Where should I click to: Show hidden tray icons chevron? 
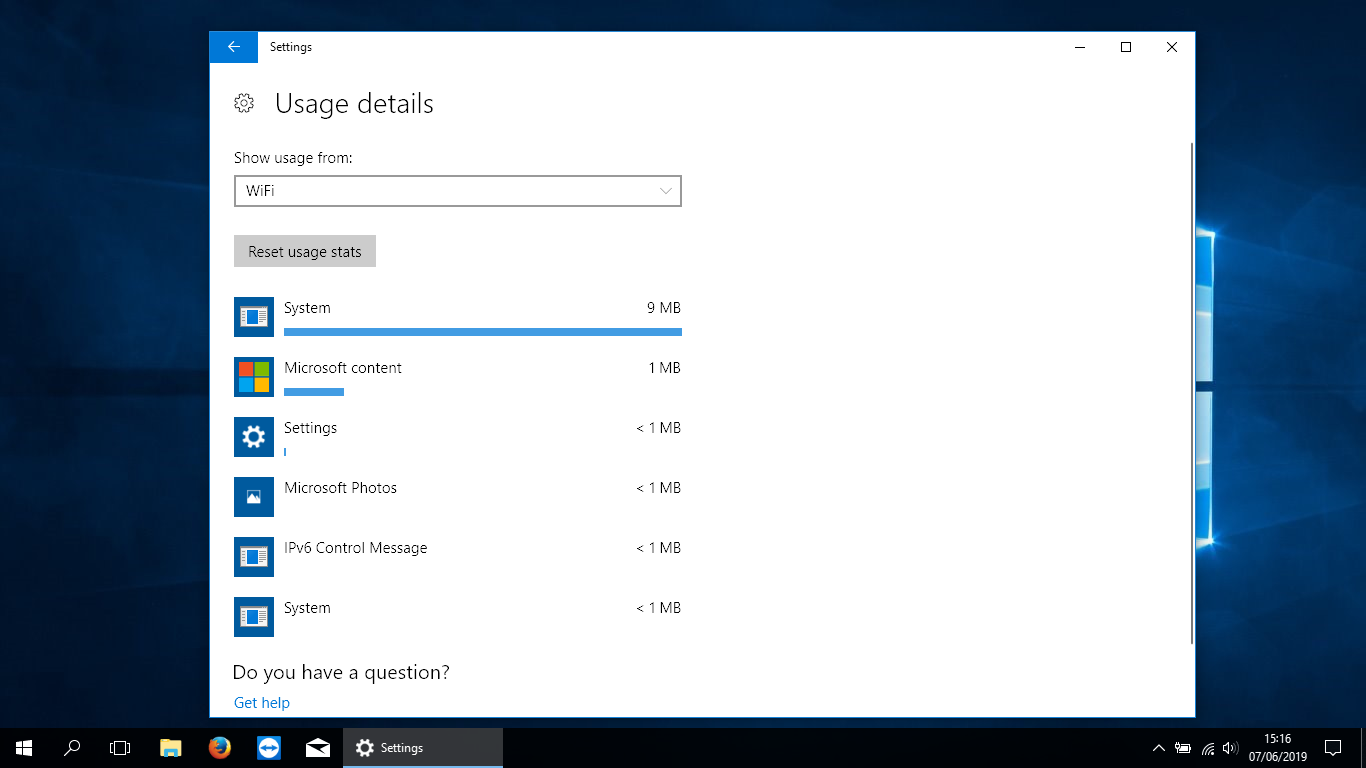click(x=1159, y=748)
